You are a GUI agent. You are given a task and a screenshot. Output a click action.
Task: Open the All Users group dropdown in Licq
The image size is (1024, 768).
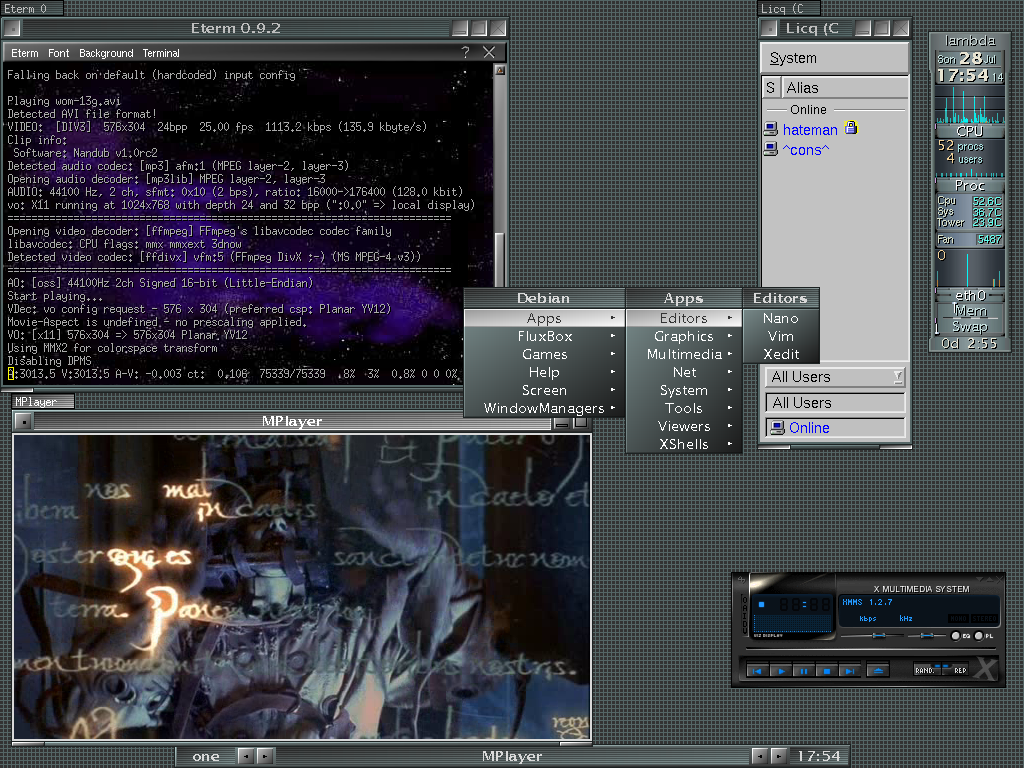coord(835,377)
